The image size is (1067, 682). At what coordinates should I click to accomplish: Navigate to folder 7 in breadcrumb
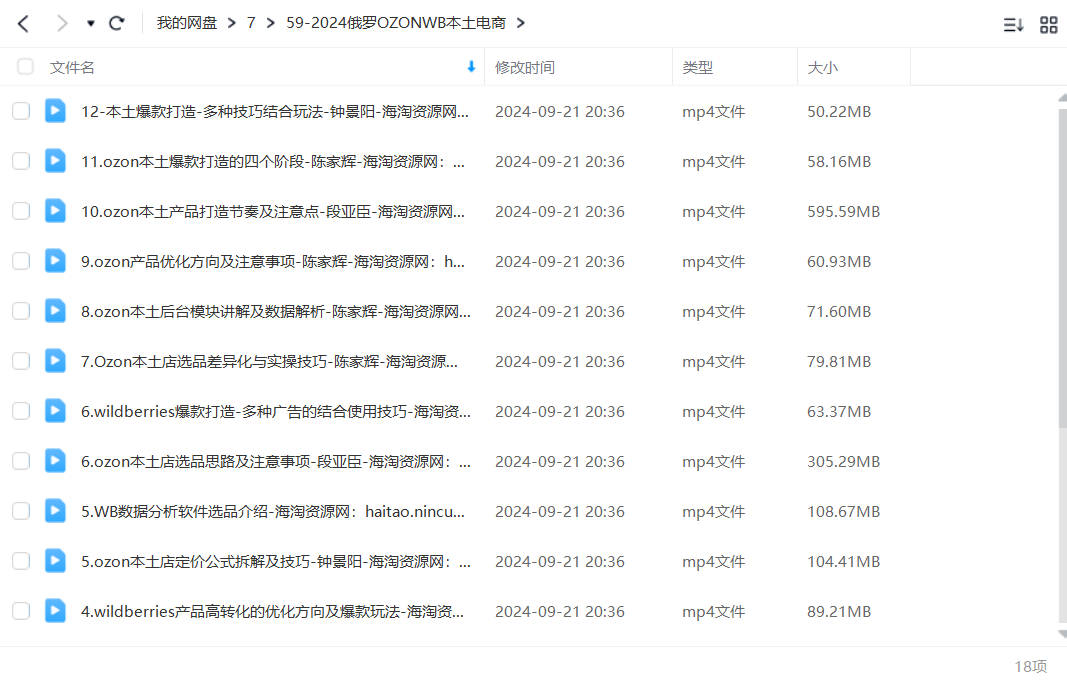[251, 23]
